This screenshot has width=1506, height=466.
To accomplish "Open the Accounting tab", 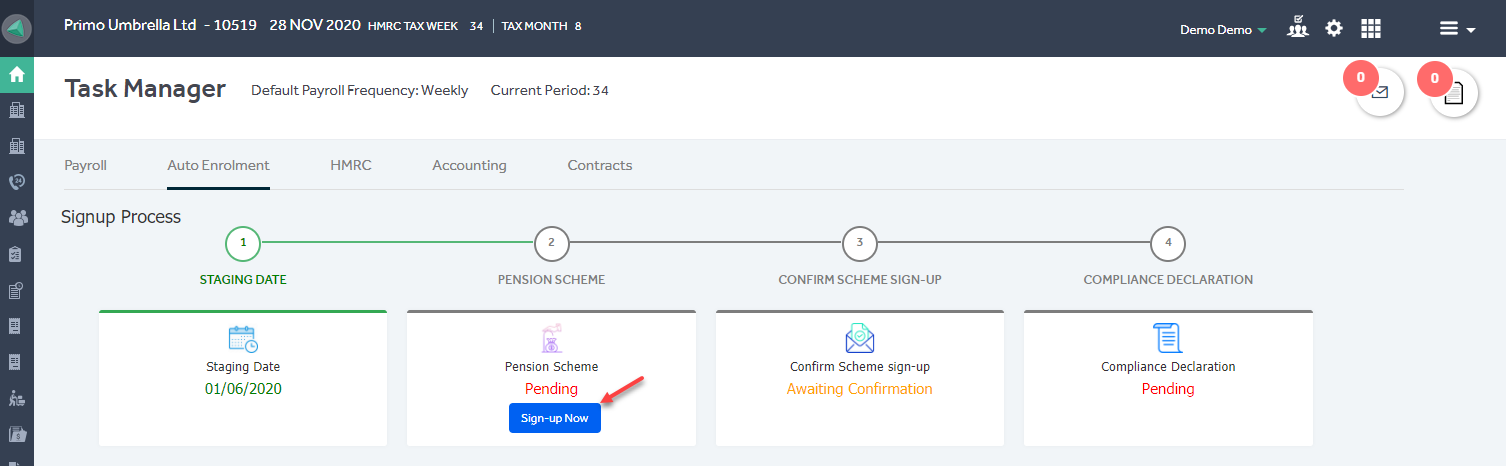I will (x=469, y=166).
